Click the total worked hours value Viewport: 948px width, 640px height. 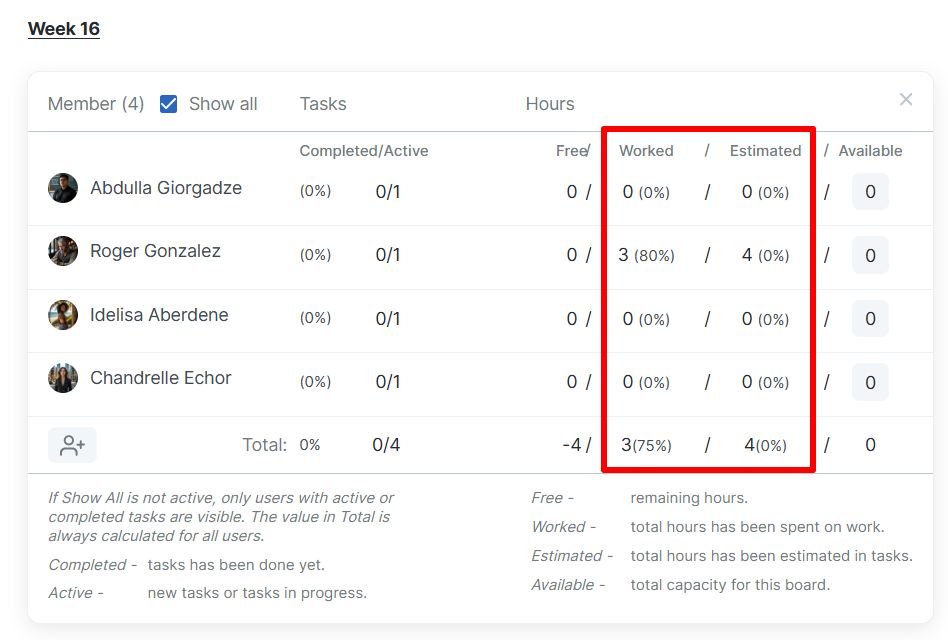626,445
